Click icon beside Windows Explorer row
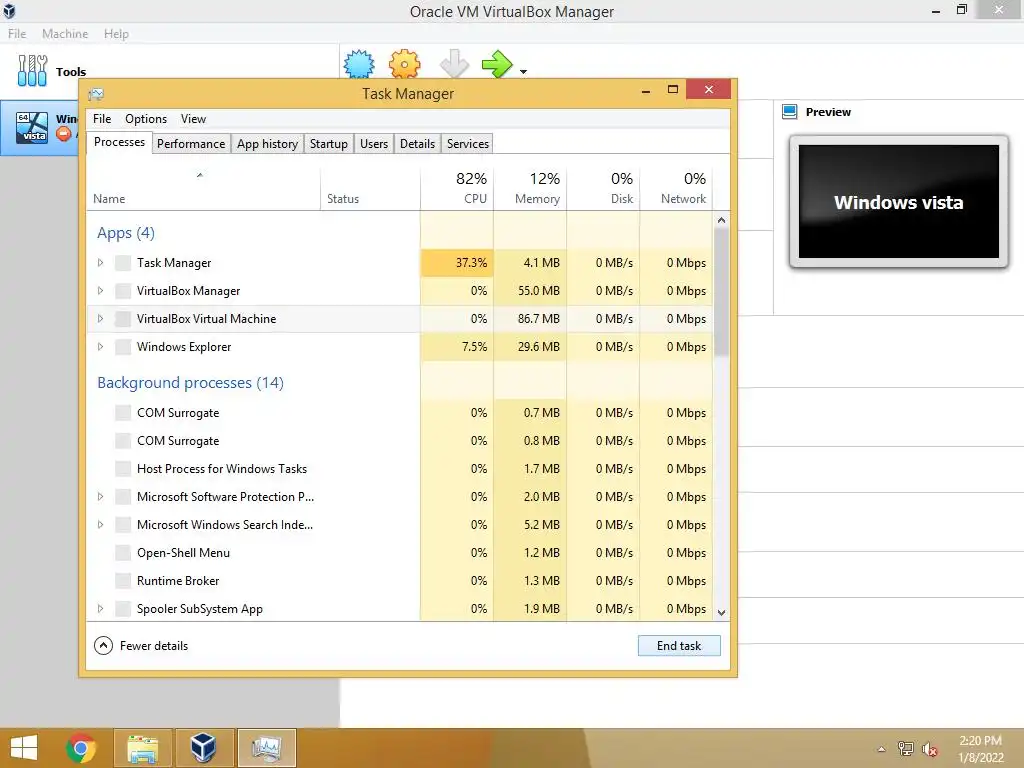This screenshot has width=1024, height=768. tap(123, 347)
